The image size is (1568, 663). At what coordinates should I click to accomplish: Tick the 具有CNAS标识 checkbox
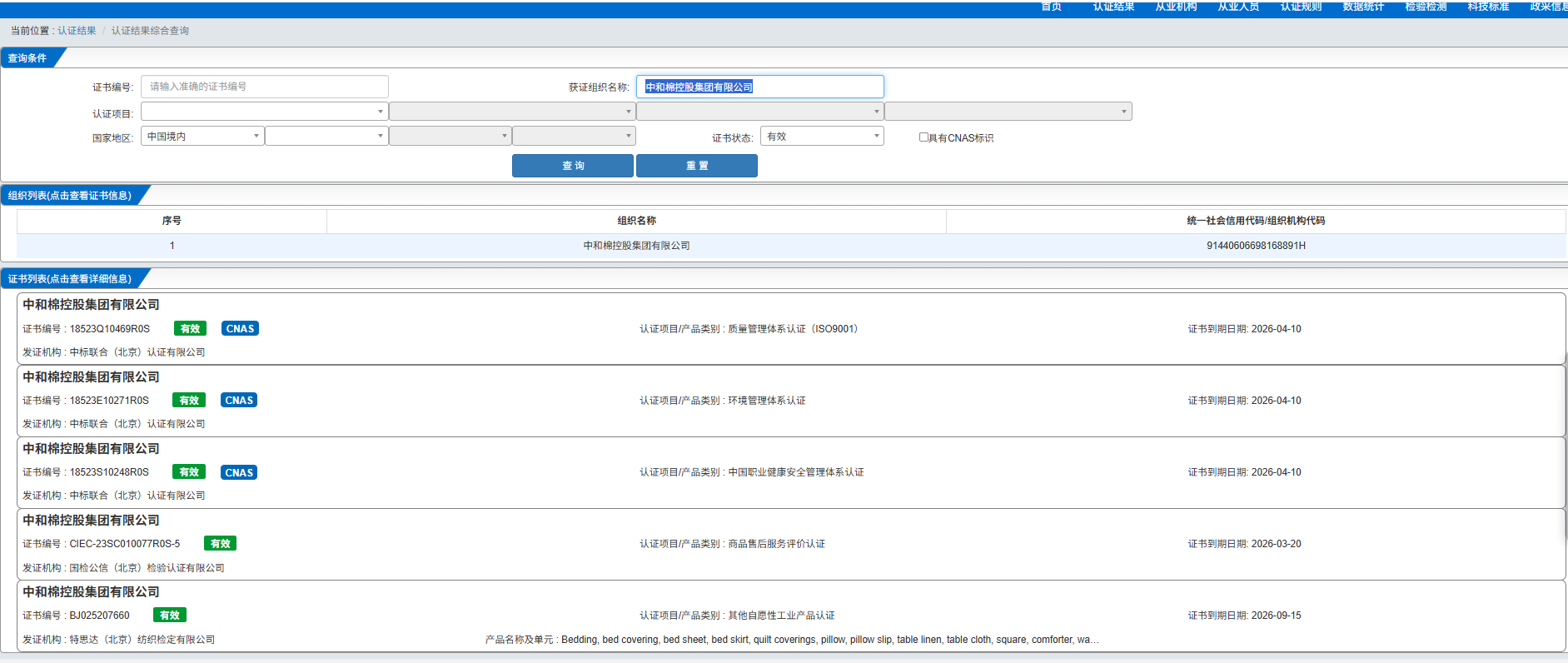coord(923,137)
